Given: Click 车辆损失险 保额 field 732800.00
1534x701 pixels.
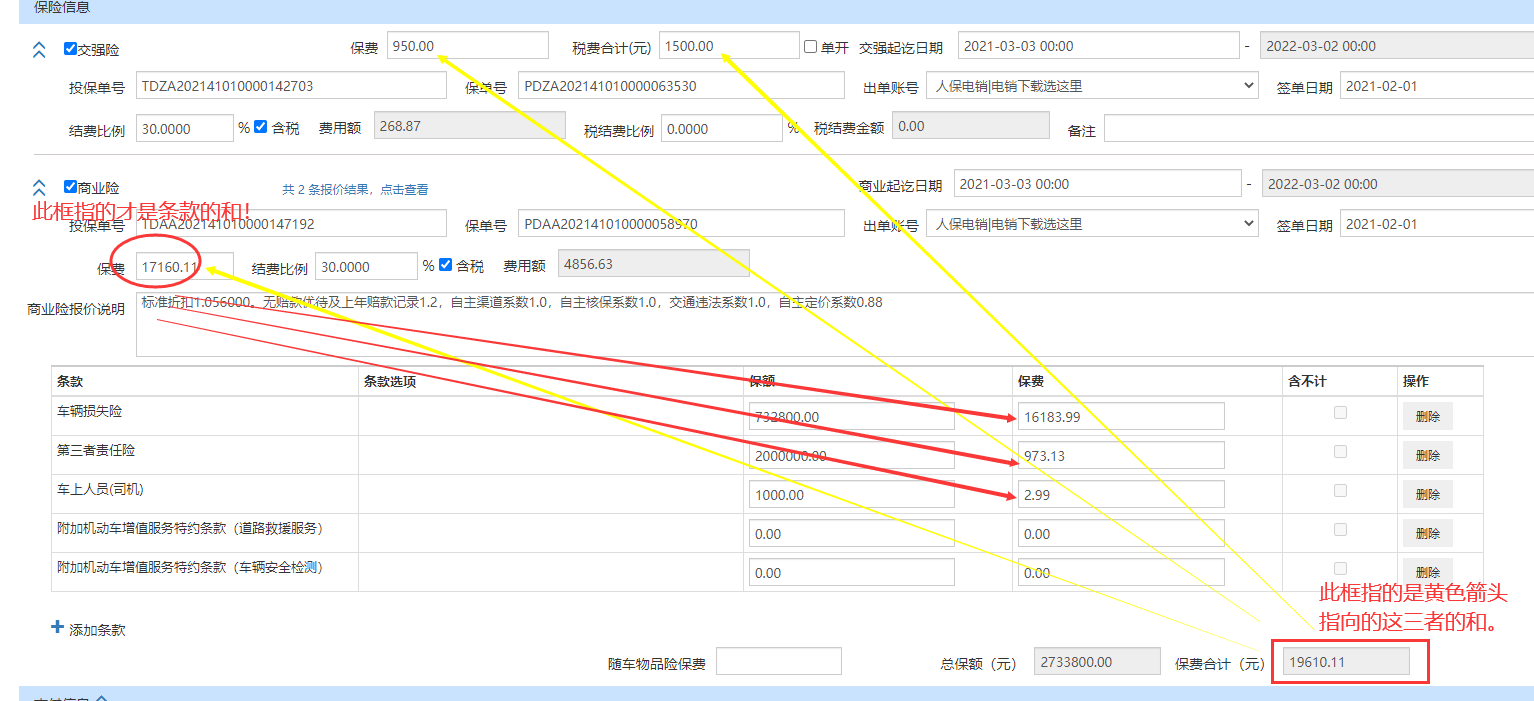Looking at the screenshot, I should click(x=852, y=416).
